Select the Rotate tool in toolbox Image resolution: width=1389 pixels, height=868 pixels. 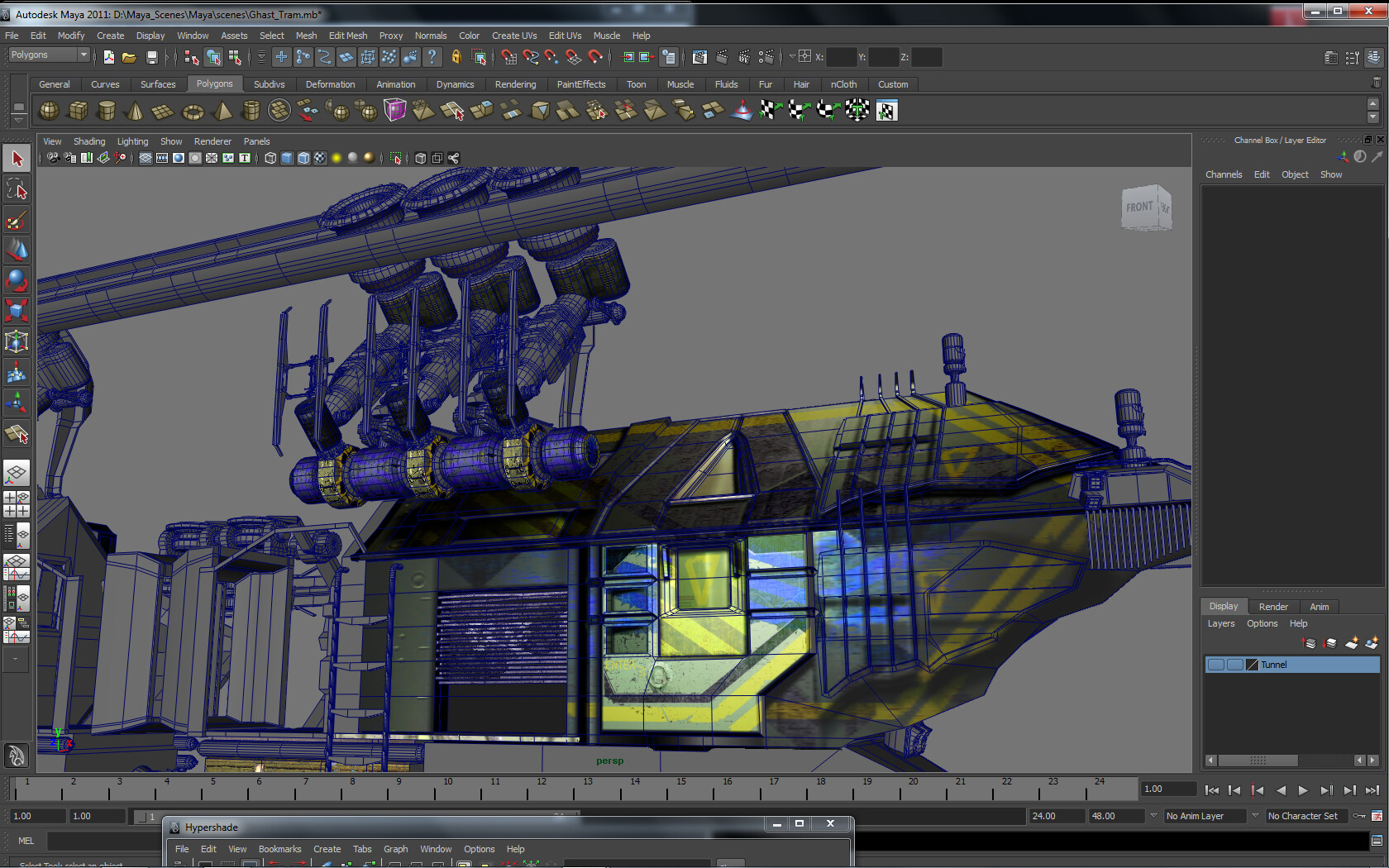[x=17, y=280]
